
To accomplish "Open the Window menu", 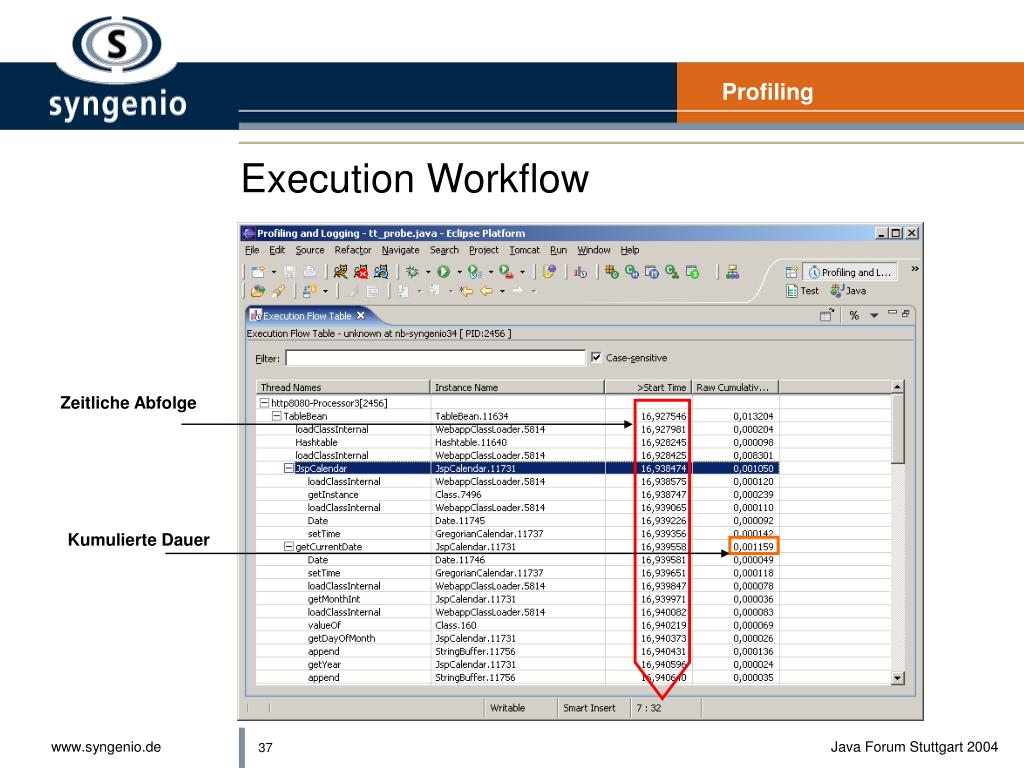I will point(594,250).
